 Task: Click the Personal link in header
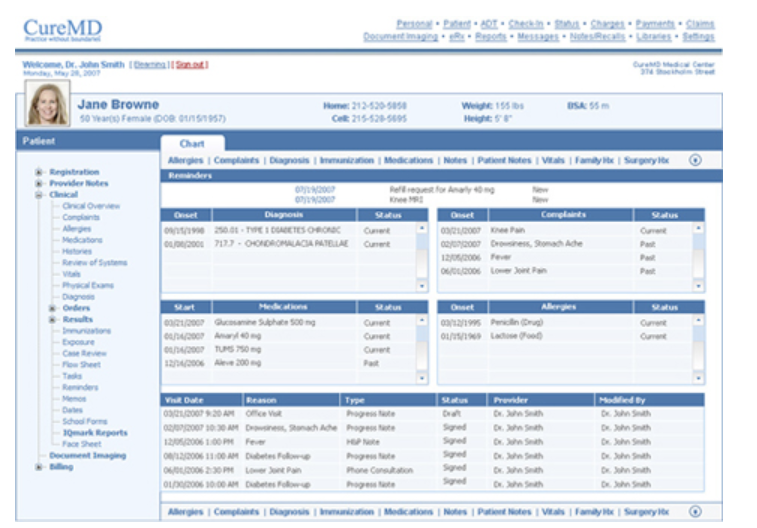[414, 24]
